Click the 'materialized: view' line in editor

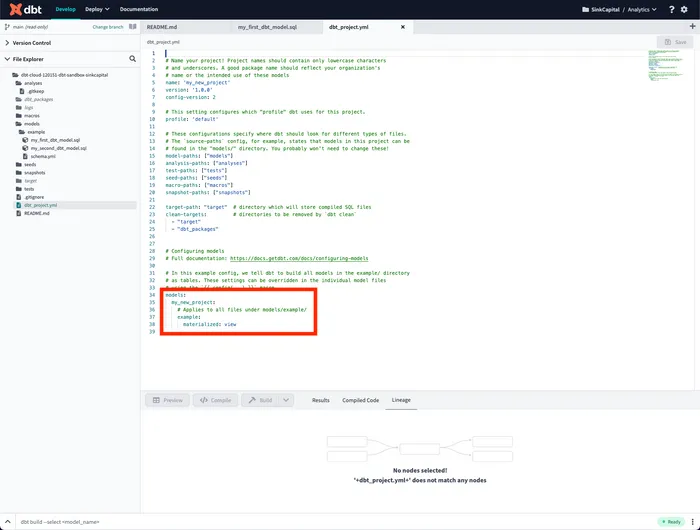pyautogui.click(x=209, y=324)
